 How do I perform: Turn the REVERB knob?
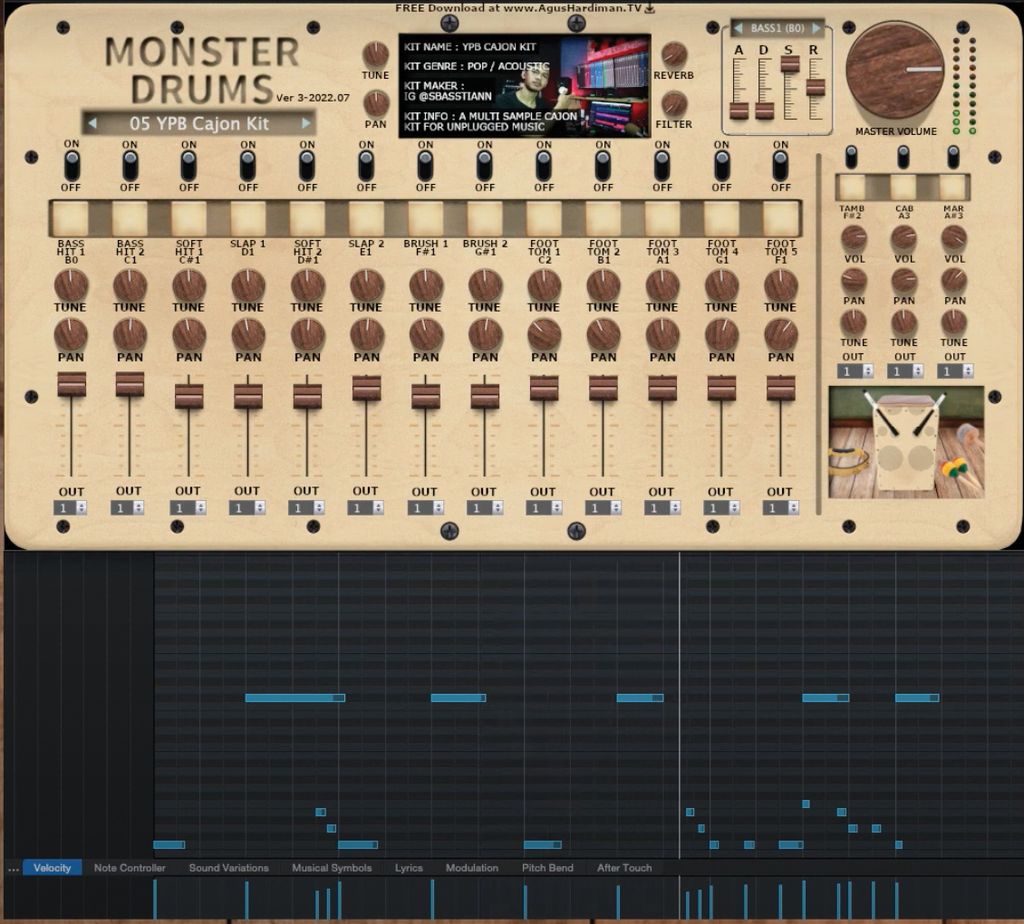coord(673,55)
